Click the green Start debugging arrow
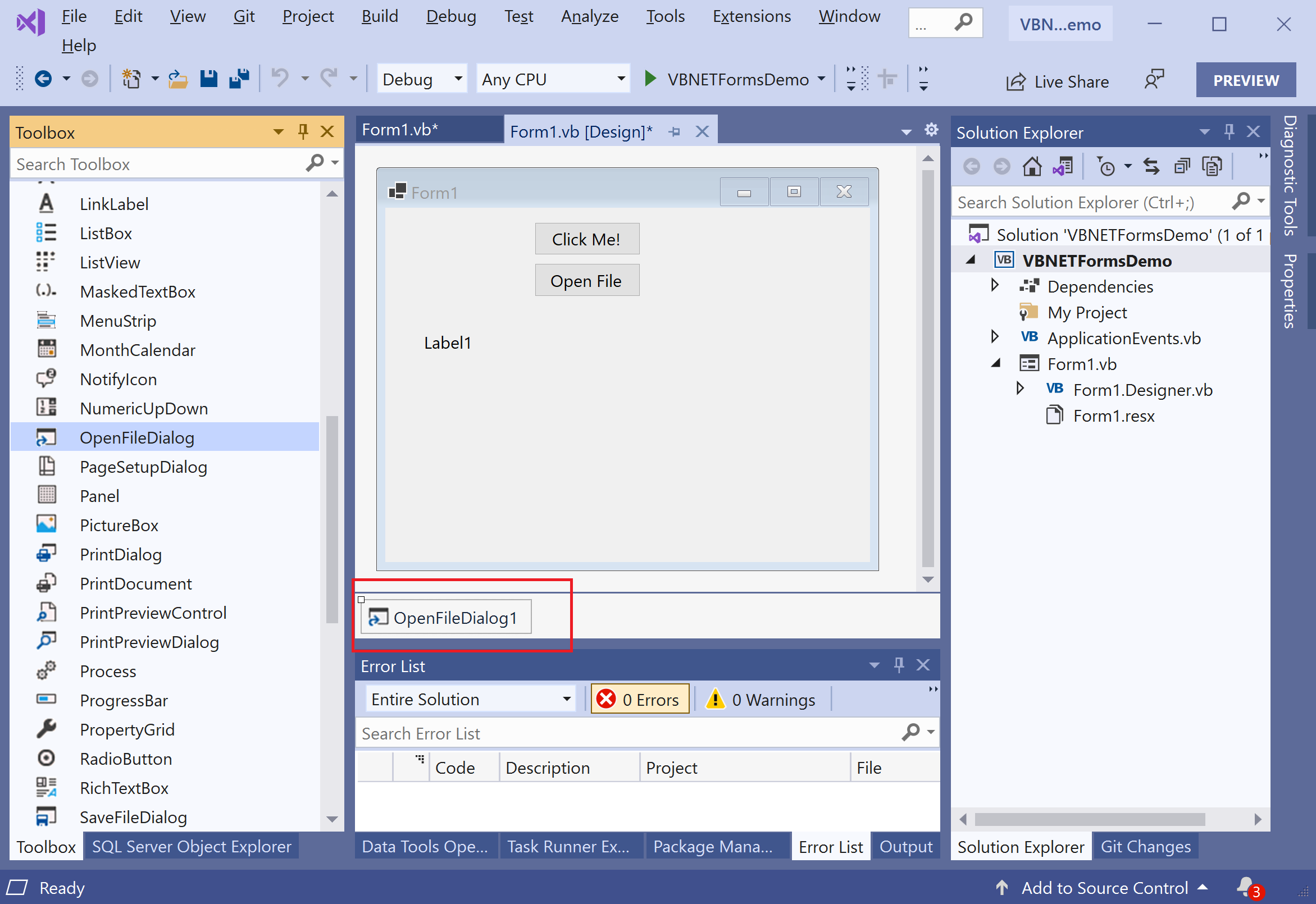This screenshot has height=904, width=1316. point(650,79)
